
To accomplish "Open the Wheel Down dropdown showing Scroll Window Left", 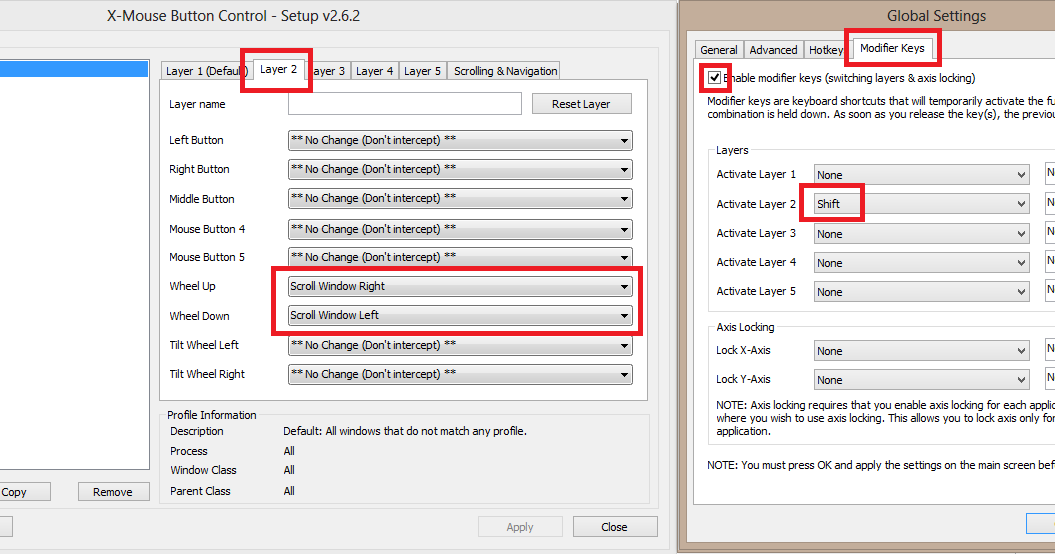I will 460,315.
